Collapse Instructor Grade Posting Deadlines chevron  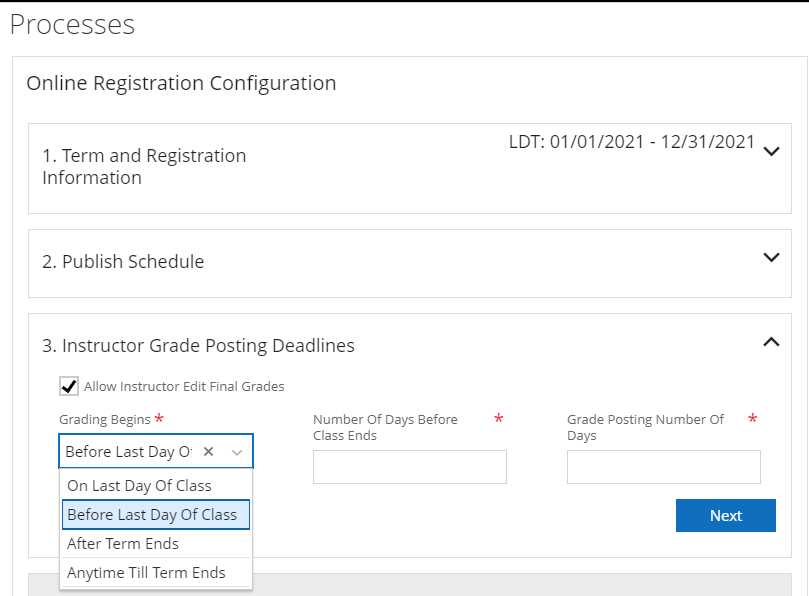click(x=770, y=342)
